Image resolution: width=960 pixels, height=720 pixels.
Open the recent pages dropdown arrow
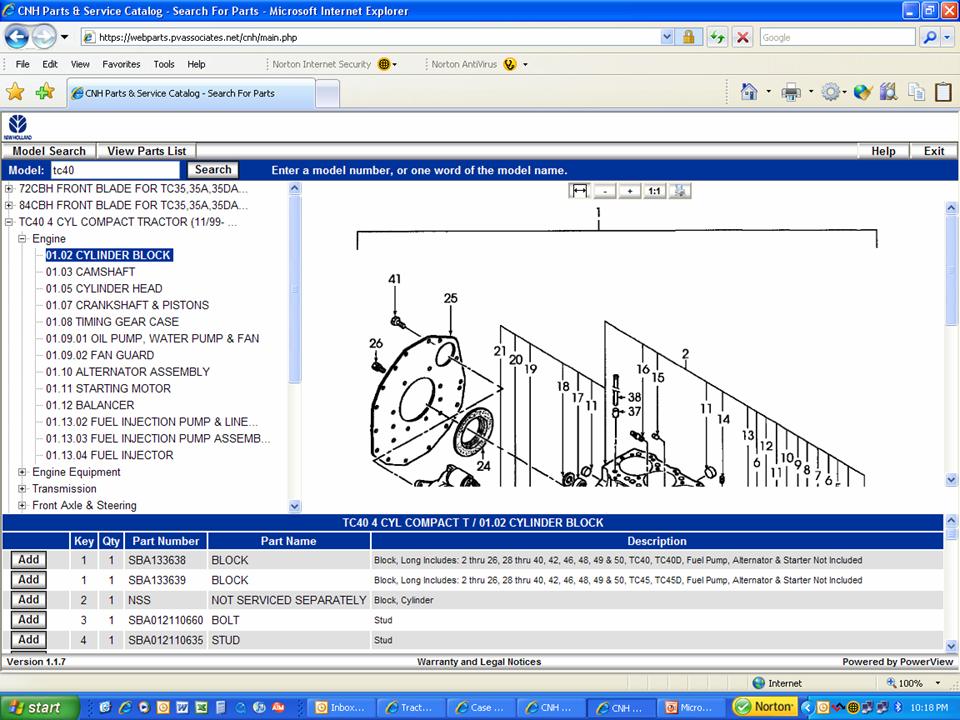tap(64, 37)
